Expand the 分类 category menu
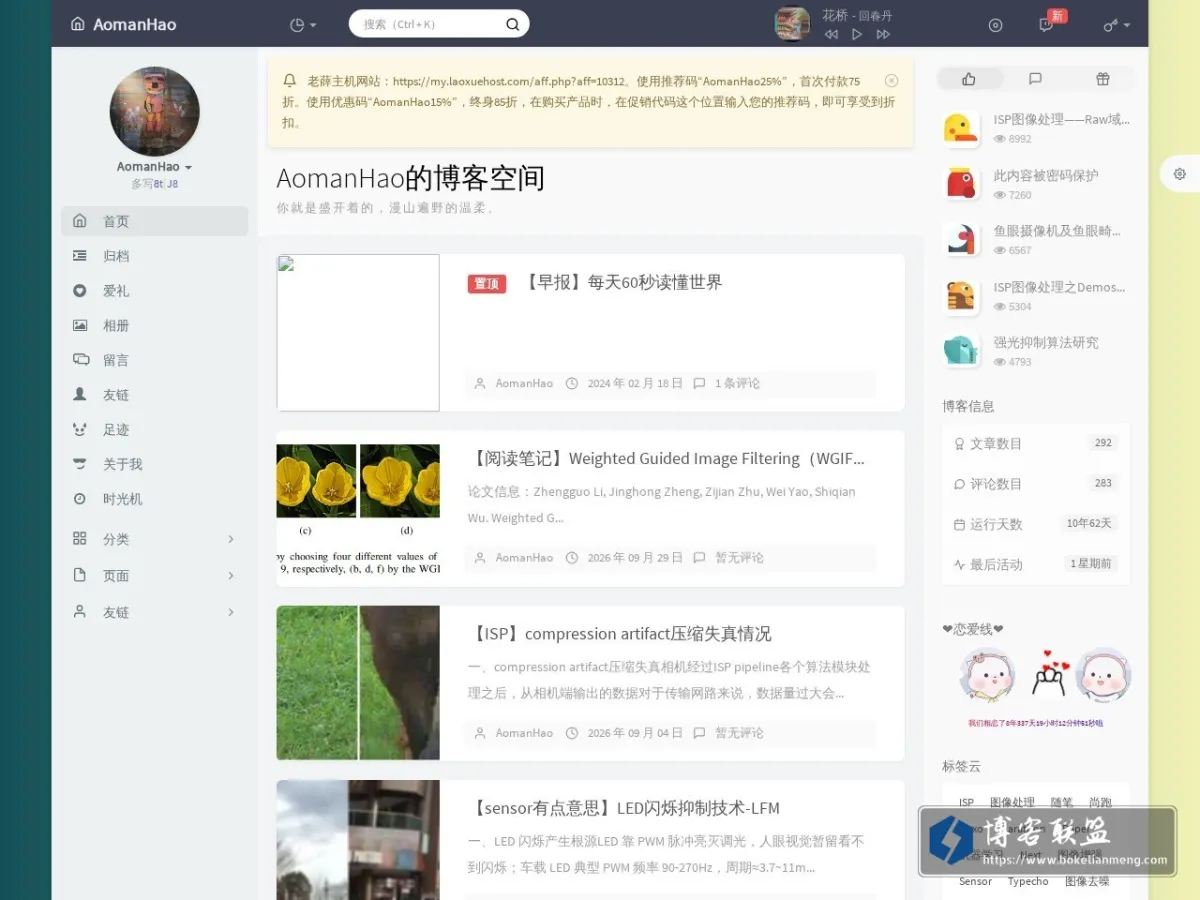The image size is (1200, 900). [x=154, y=539]
